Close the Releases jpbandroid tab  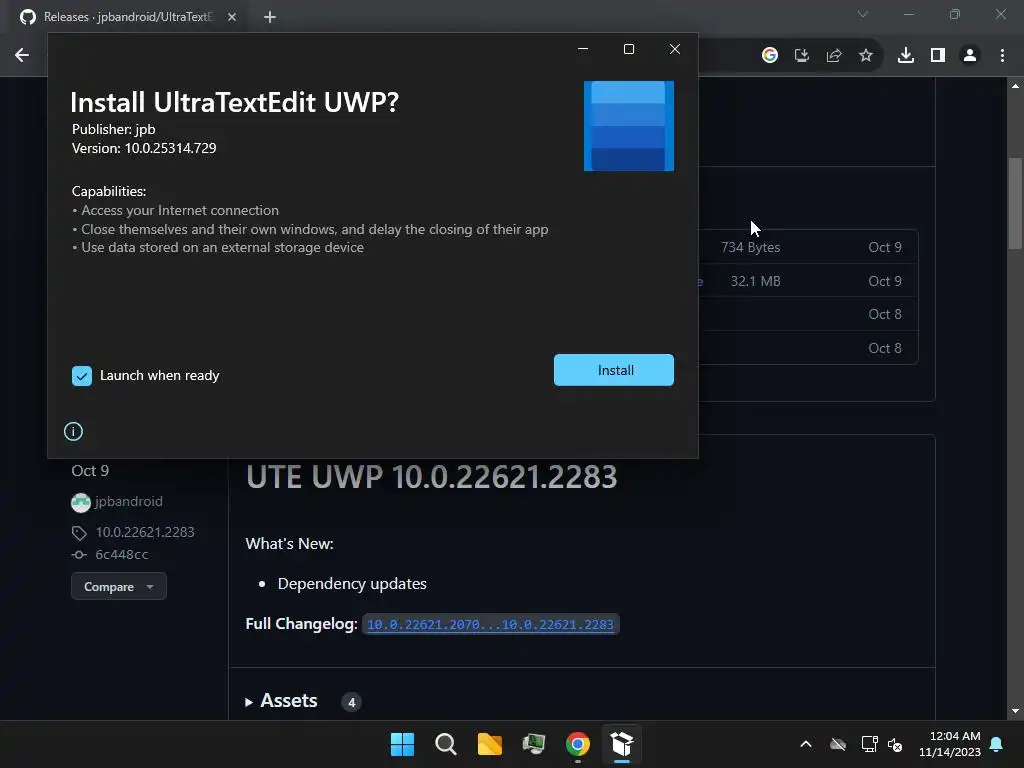point(232,17)
